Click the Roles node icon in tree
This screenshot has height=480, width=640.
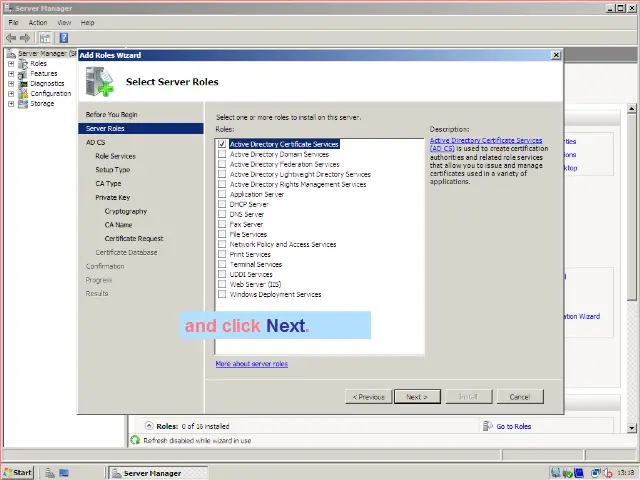coord(23,64)
